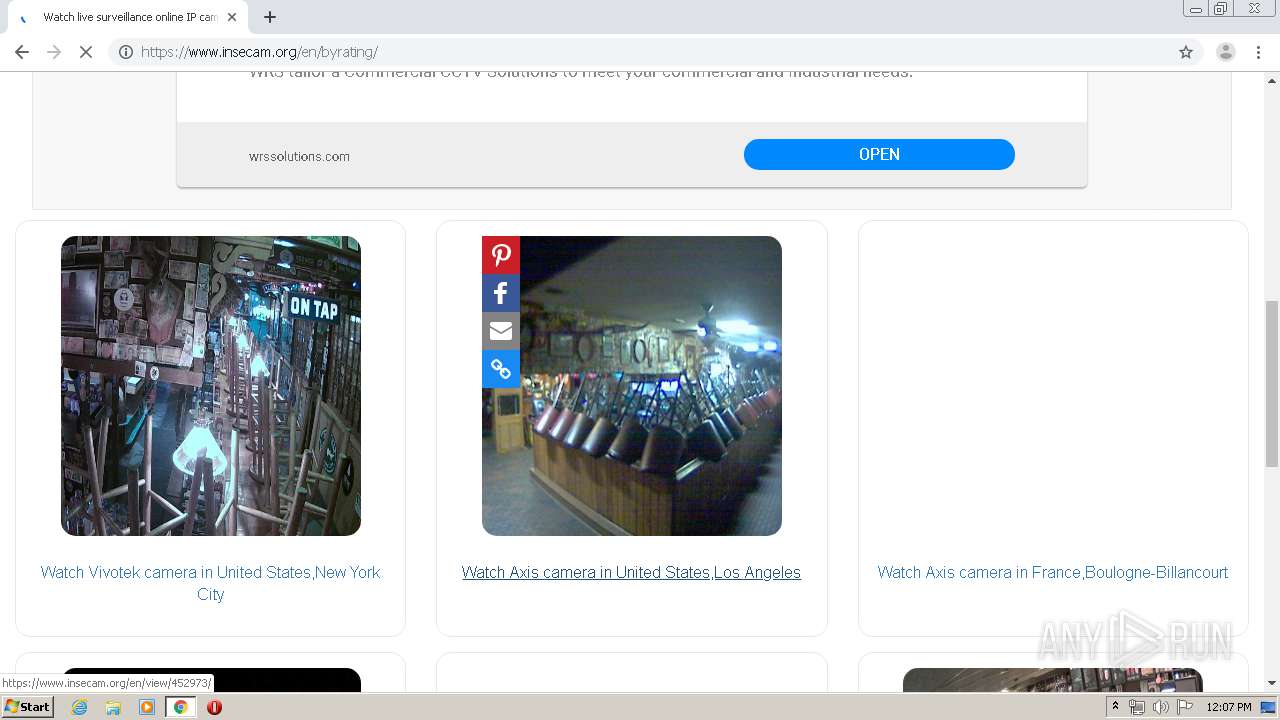
Task: Open the Action Center flag icon
Action: [x=1185, y=707]
